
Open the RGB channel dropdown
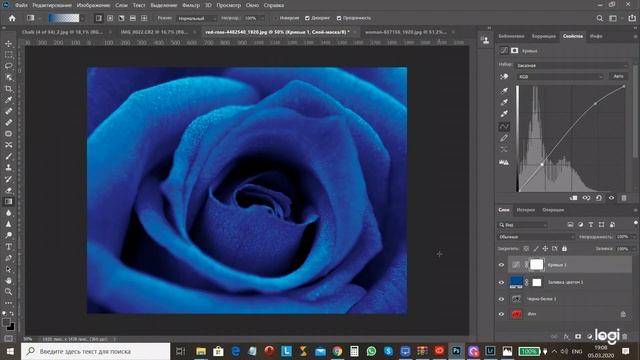[x=560, y=77]
